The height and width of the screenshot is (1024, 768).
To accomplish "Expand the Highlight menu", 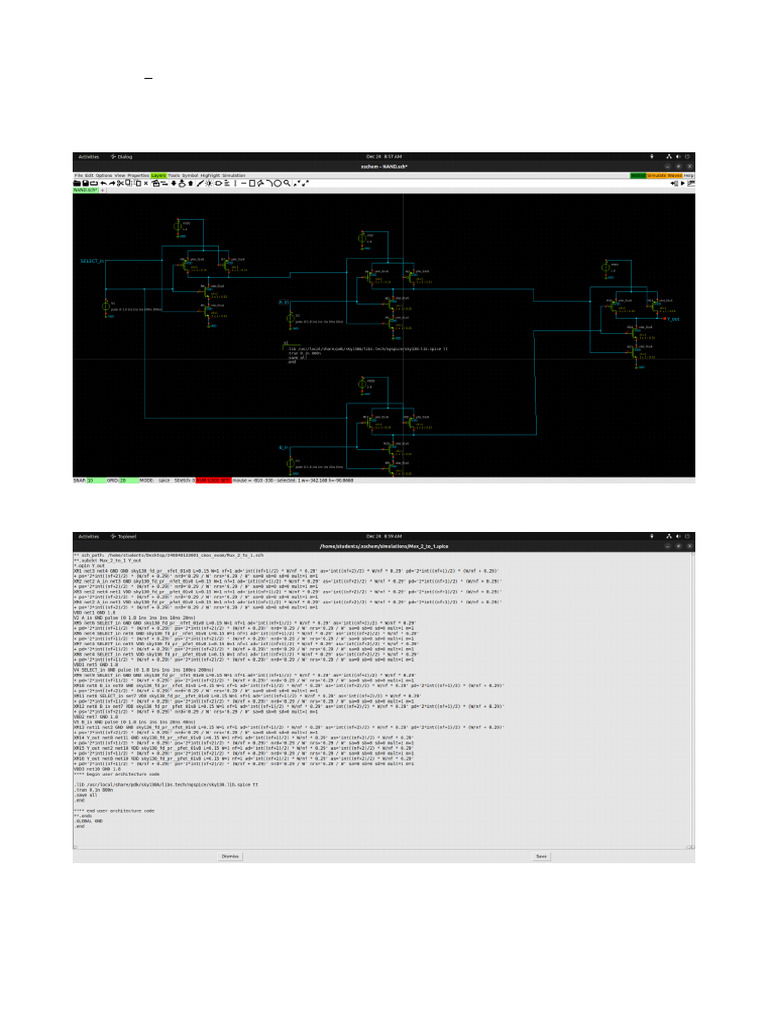I will tap(210, 175).
